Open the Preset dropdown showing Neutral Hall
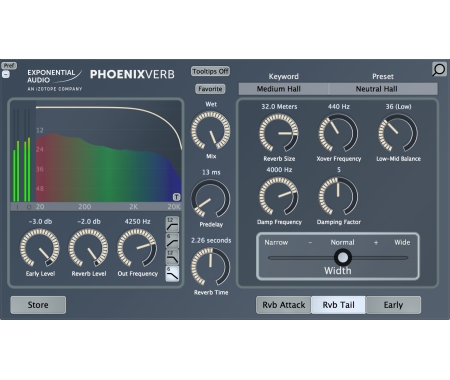Viewport: 450px width, 380px height. (383, 89)
